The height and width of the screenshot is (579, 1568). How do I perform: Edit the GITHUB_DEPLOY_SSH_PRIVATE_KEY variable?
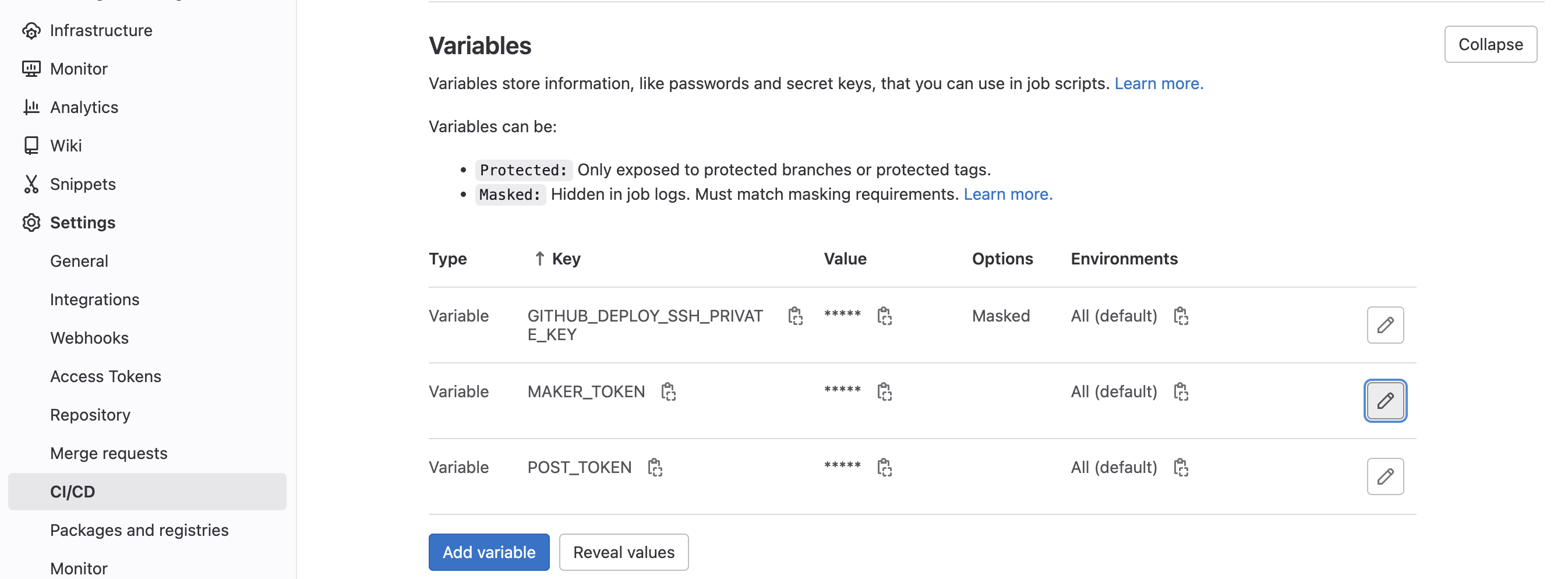pyautogui.click(x=1385, y=325)
